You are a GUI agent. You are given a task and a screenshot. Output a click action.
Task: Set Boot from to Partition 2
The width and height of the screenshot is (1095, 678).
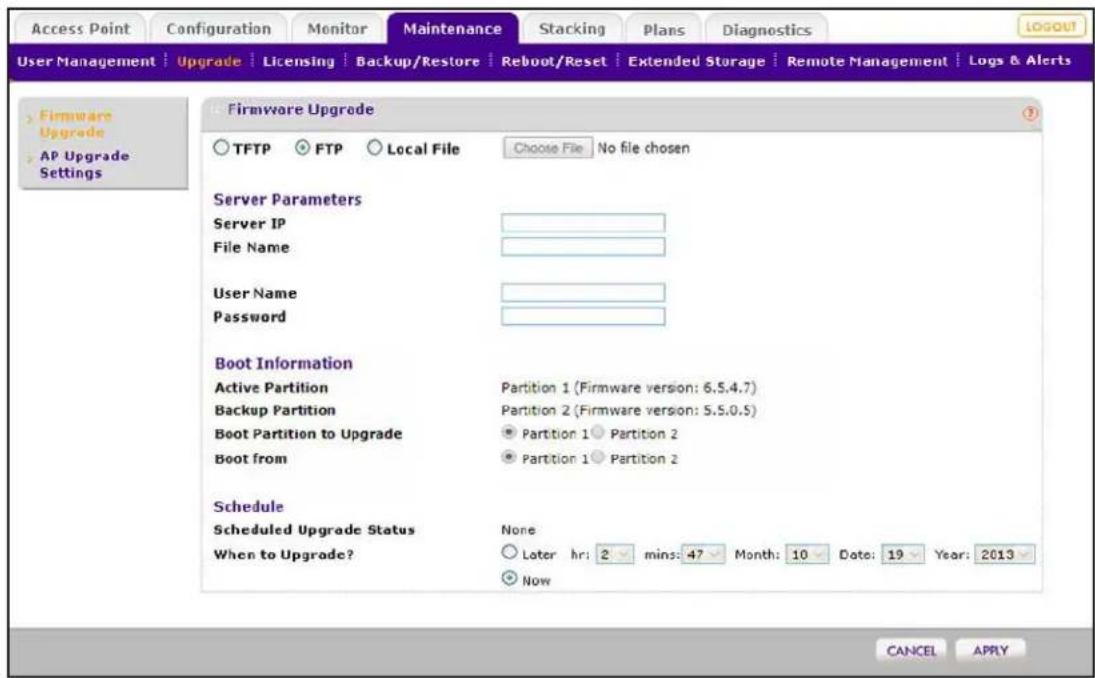pos(598,457)
